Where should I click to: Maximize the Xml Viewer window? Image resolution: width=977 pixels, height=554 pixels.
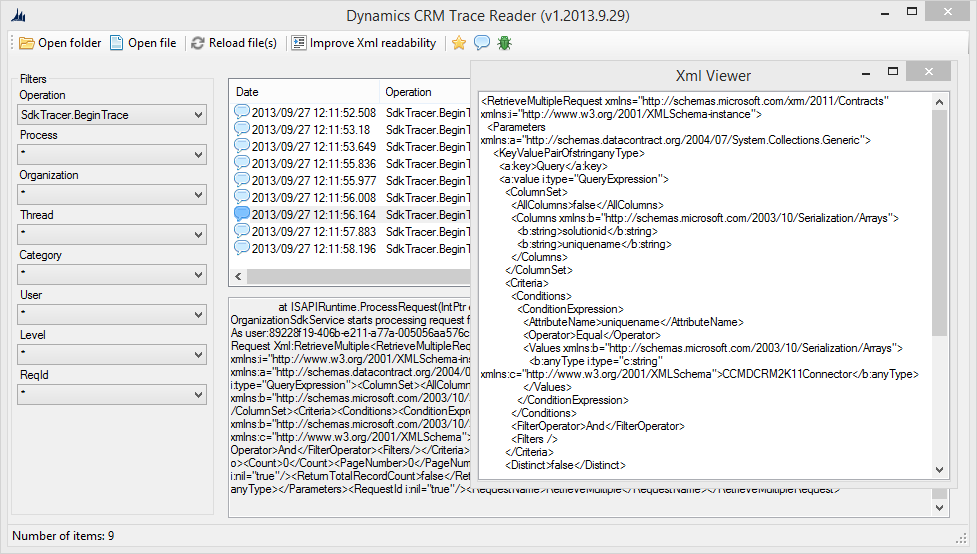point(893,72)
